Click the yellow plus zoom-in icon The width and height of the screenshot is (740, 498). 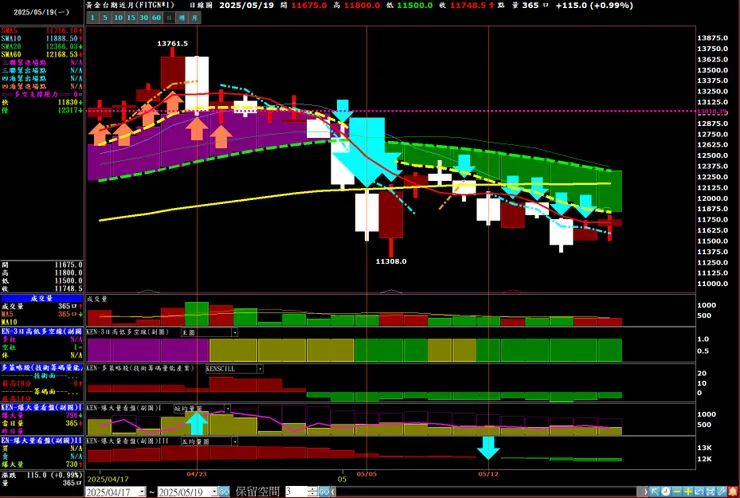pos(688,492)
